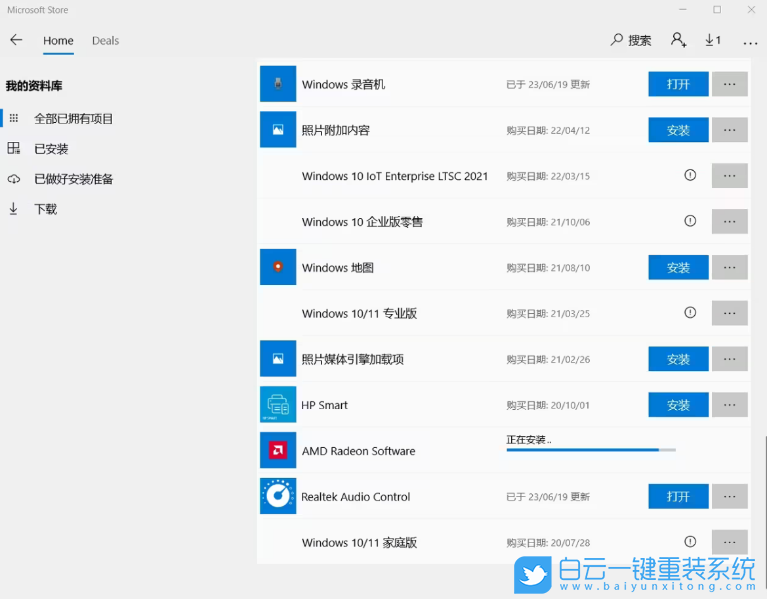The image size is (767, 599).
Task: Click info icon for Windows 10/11 家庭版
Action: tap(690, 541)
